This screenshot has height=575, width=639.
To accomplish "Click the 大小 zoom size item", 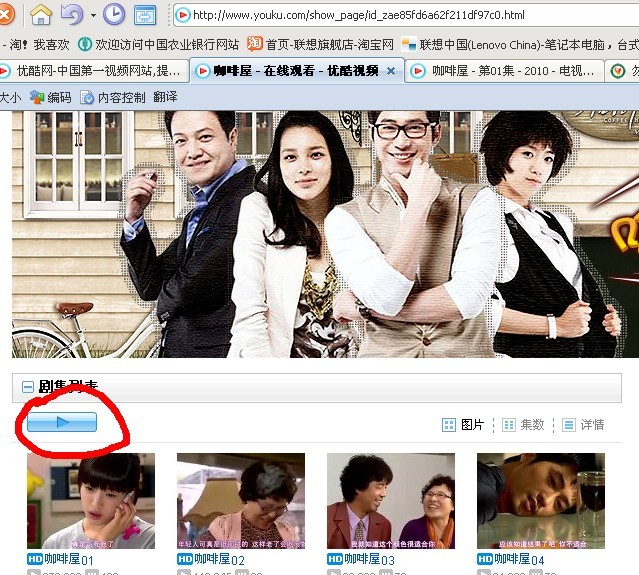I will tap(10, 97).
